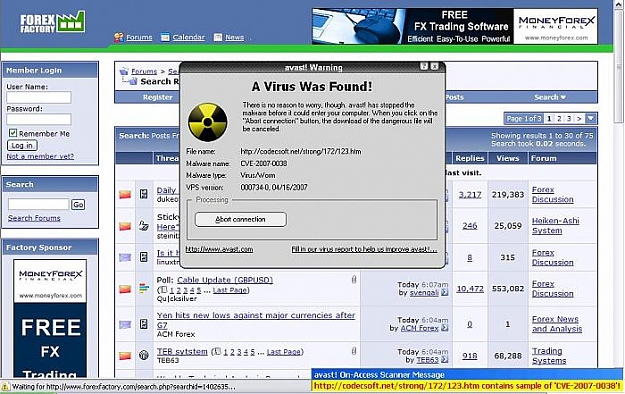The height and width of the screenshot is (394, 625).
Task: Click the Go search button
Action: pyautogui.click(x=78, y=205)
